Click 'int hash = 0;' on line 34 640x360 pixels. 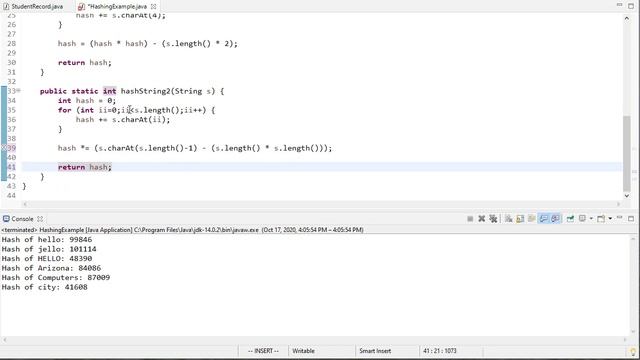point(87,100)
